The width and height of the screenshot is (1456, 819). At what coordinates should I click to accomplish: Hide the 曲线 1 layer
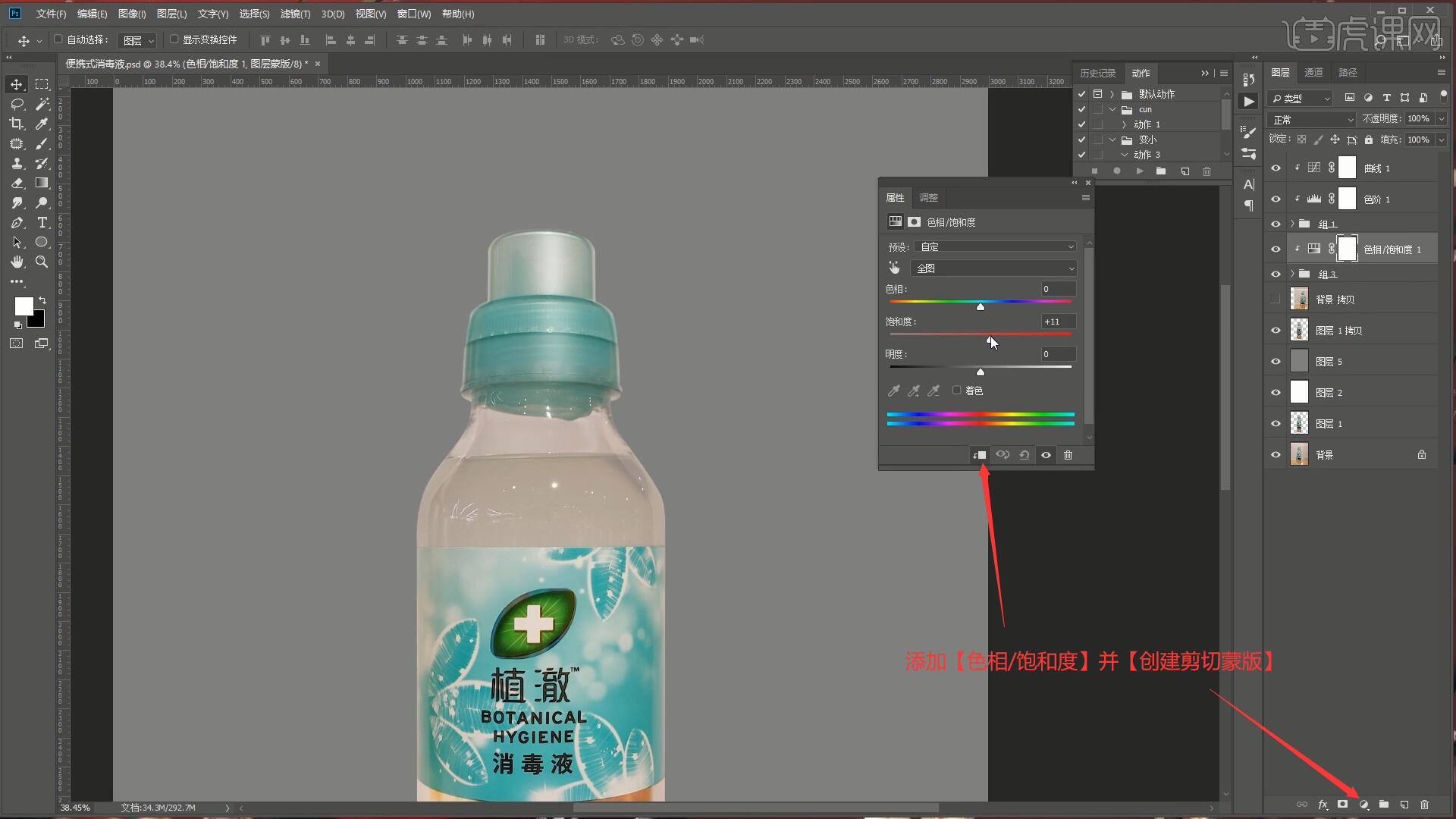click(x=1276, y=168)
